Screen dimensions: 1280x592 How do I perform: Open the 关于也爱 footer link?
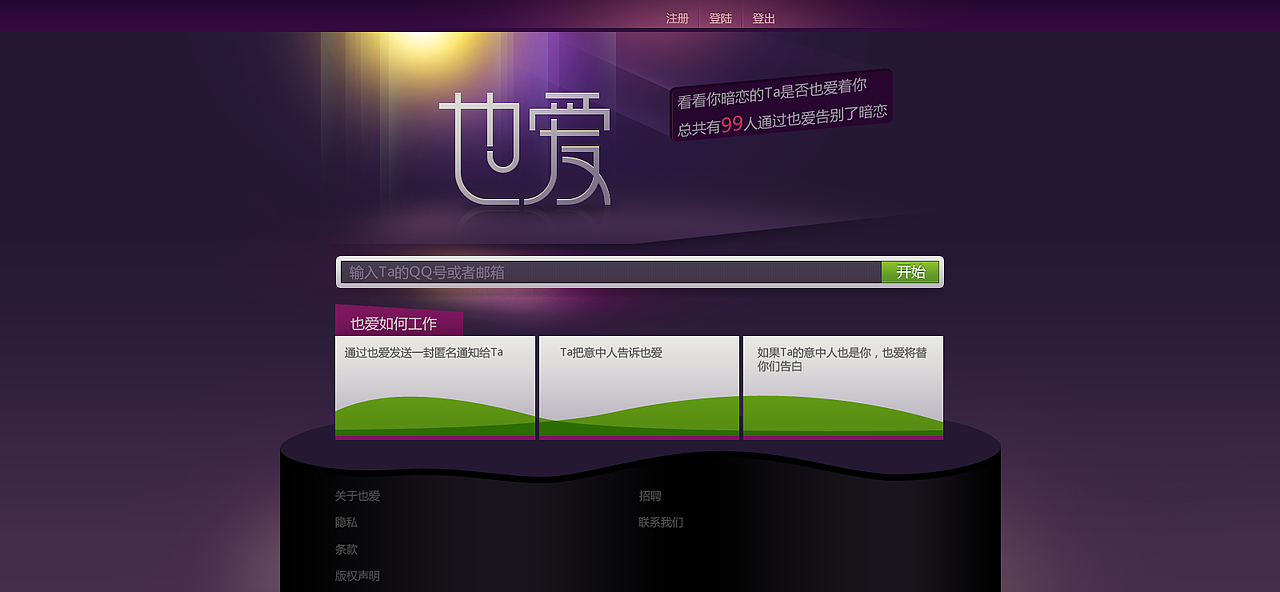(x=357, y=496)
